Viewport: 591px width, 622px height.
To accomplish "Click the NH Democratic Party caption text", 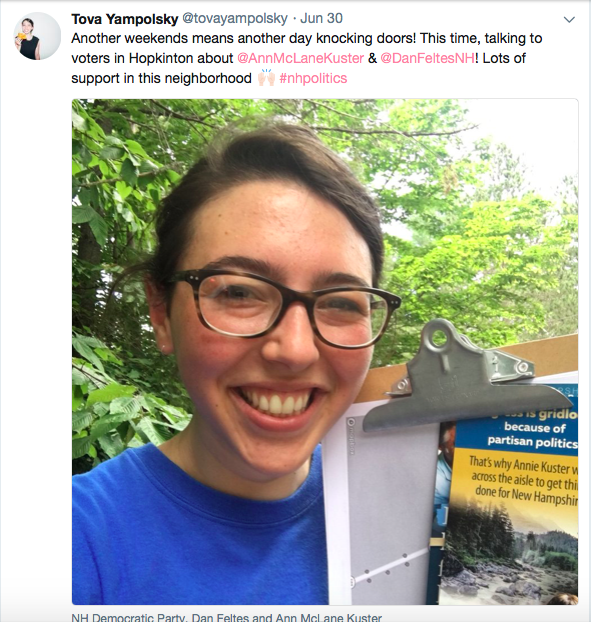I will [226, 617].
